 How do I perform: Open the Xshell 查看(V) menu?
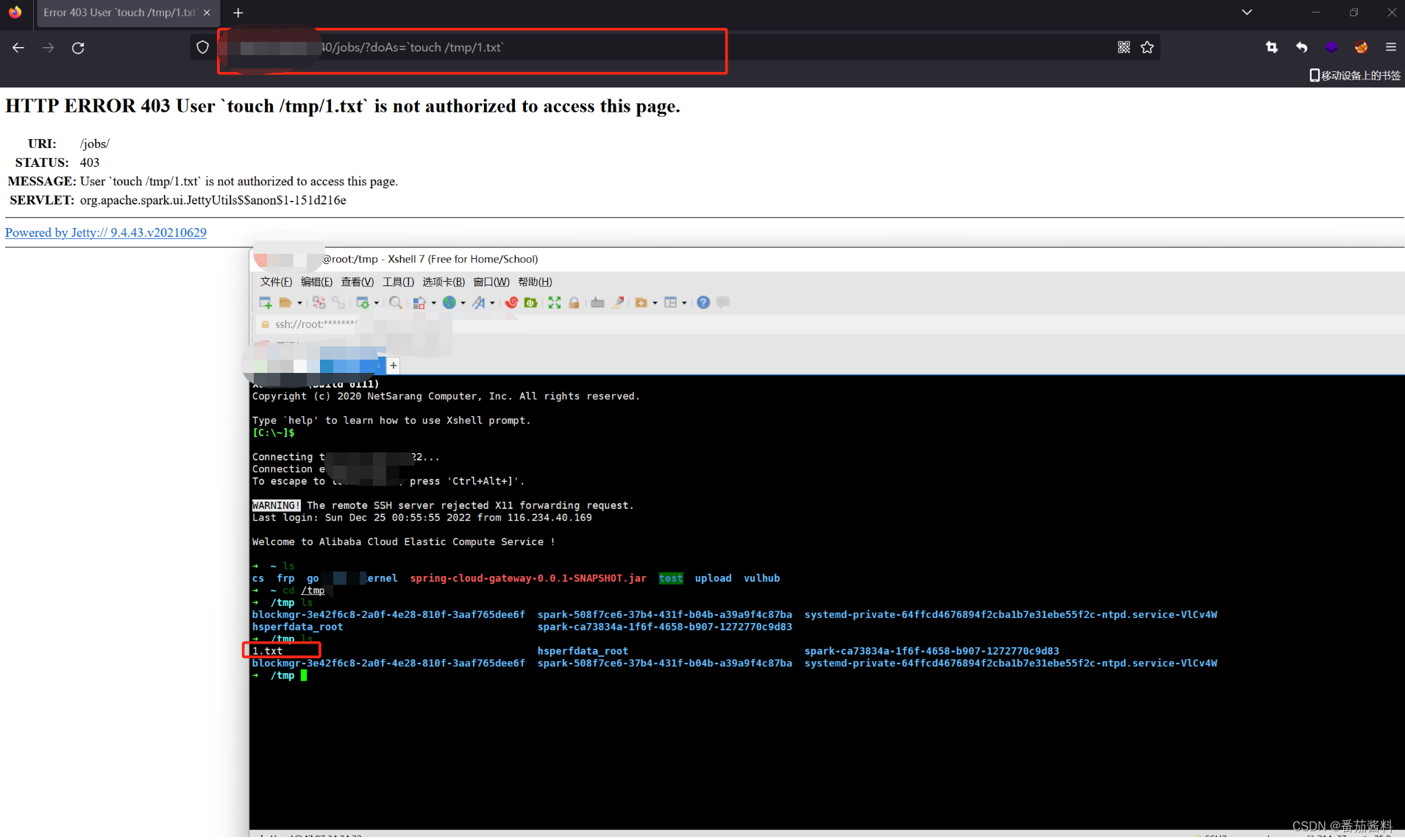tap(358, 282)
